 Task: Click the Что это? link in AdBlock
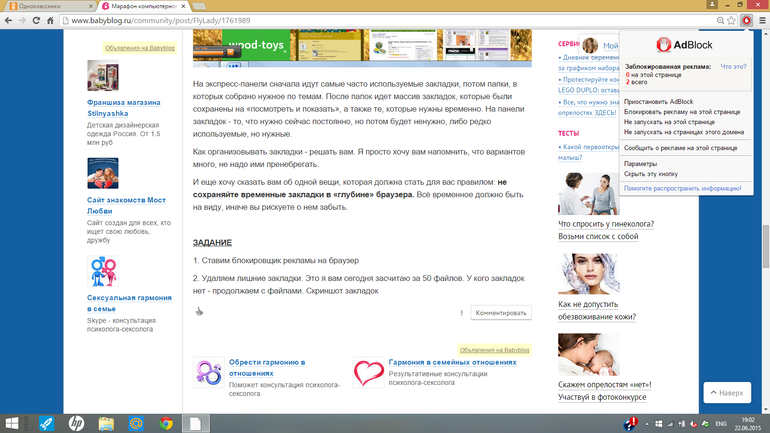(733, 66)
